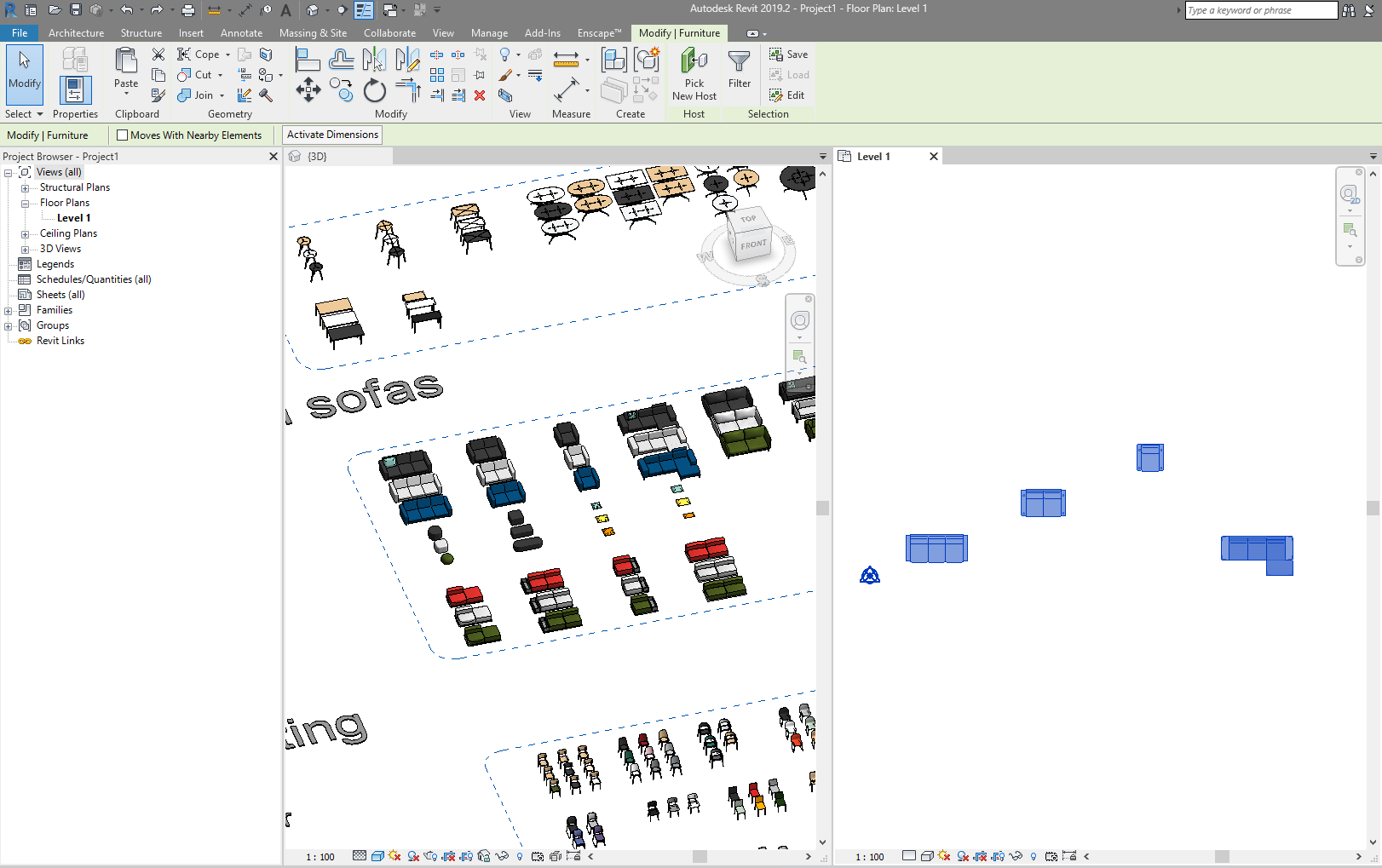Click Edit selection button

point(787,95)
